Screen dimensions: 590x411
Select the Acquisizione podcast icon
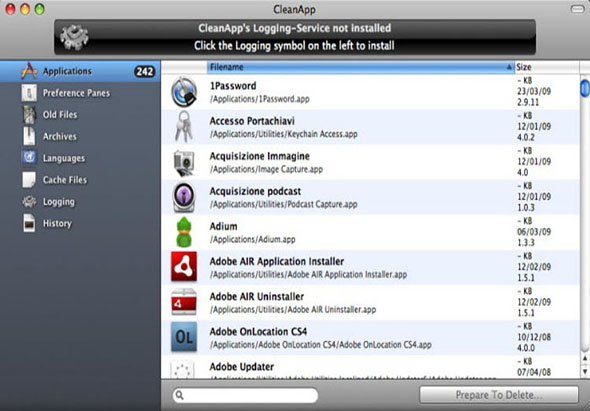click(x=184, y=197)
